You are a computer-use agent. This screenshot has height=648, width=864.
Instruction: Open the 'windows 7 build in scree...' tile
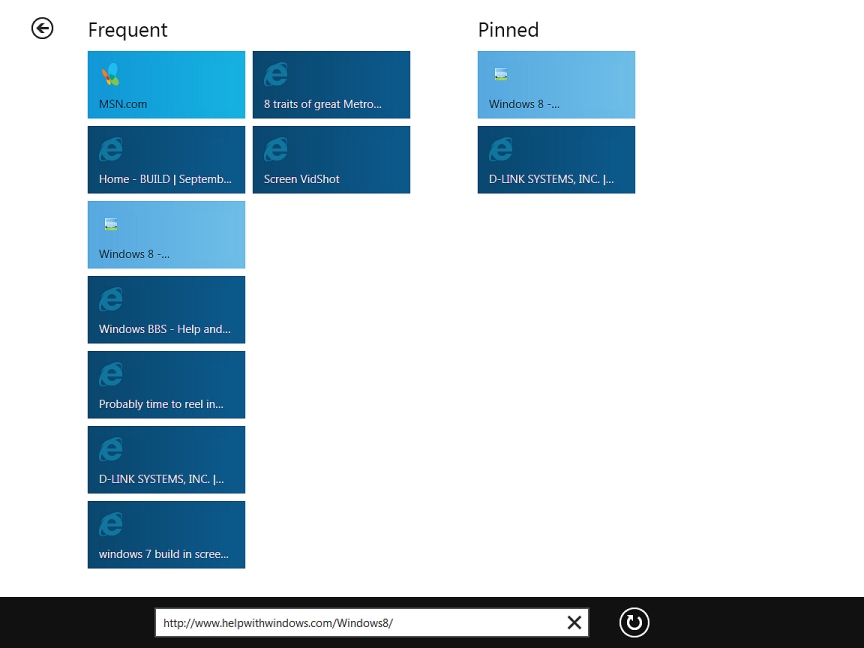point(166,534)
